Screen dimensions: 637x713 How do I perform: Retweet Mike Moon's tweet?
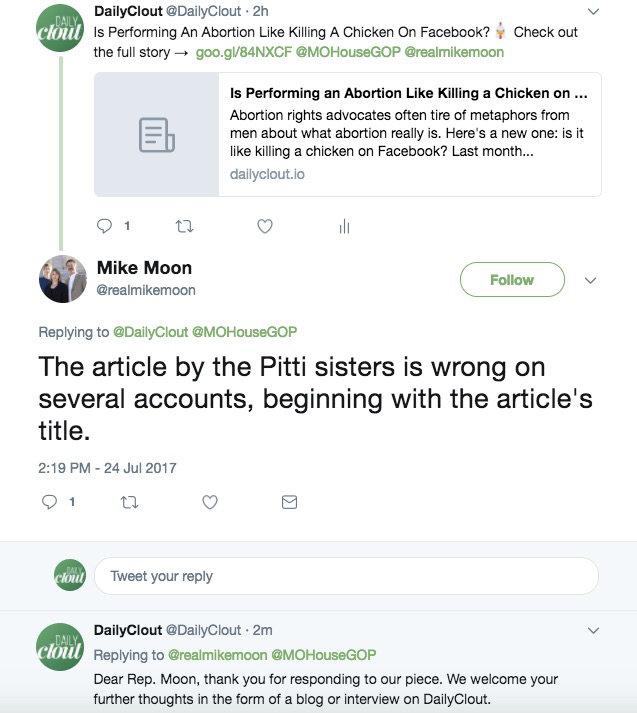[x=129, y=502]
